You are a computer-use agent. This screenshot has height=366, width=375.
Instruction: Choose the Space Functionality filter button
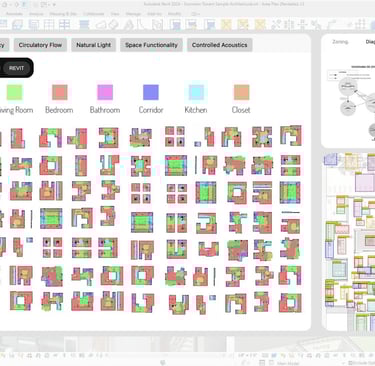point(151,45)
